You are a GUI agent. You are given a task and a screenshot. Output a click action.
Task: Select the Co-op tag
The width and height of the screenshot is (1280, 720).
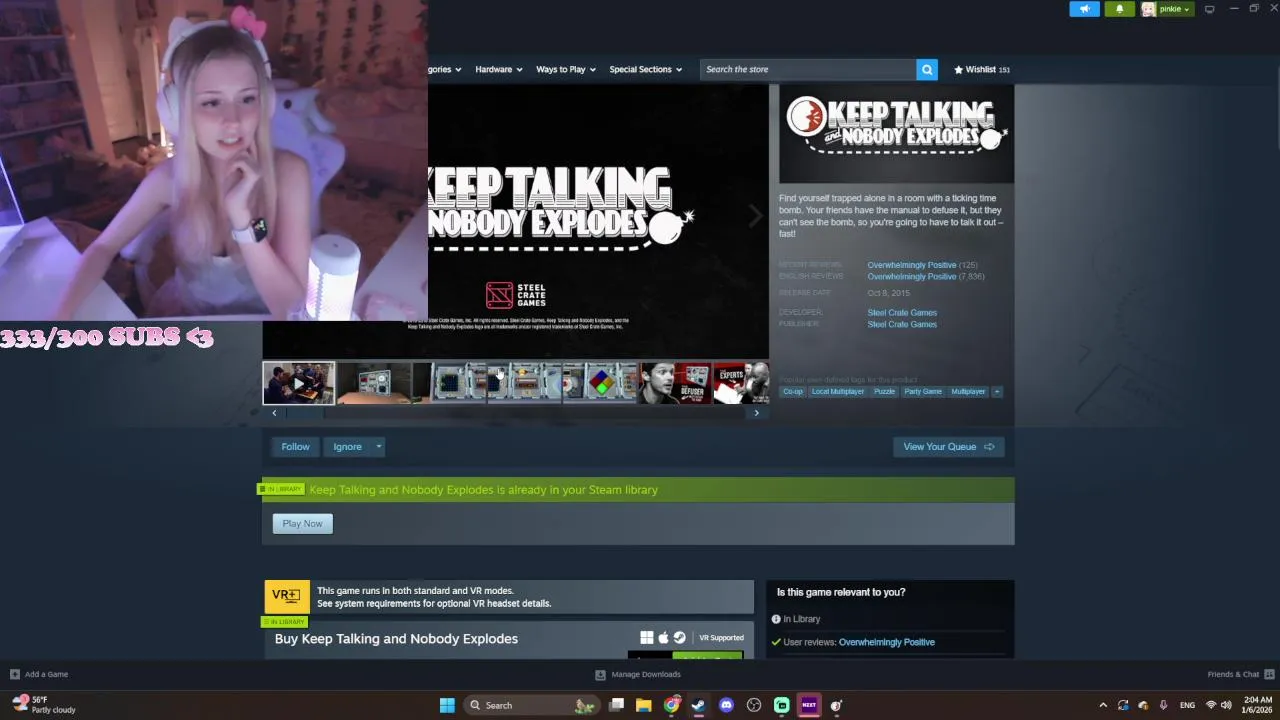[x=793, y=391]
